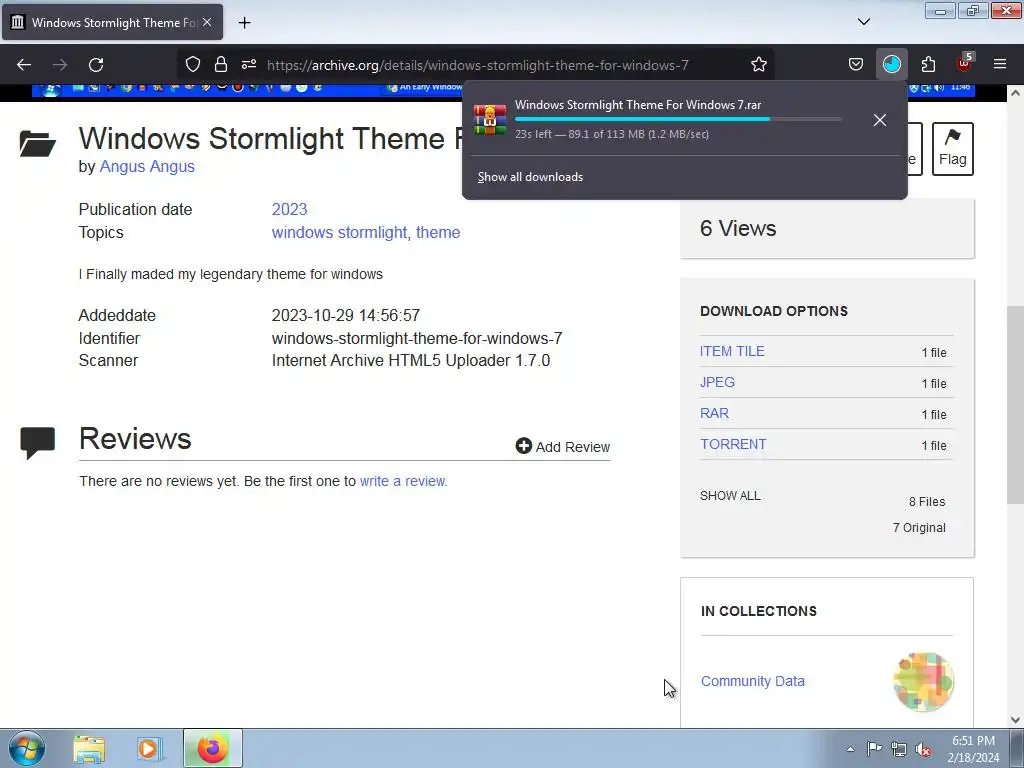Viewport: 1024px width, 768px height.
Task: Open the taskbar clock and date
Action: [x=973, y=749]
